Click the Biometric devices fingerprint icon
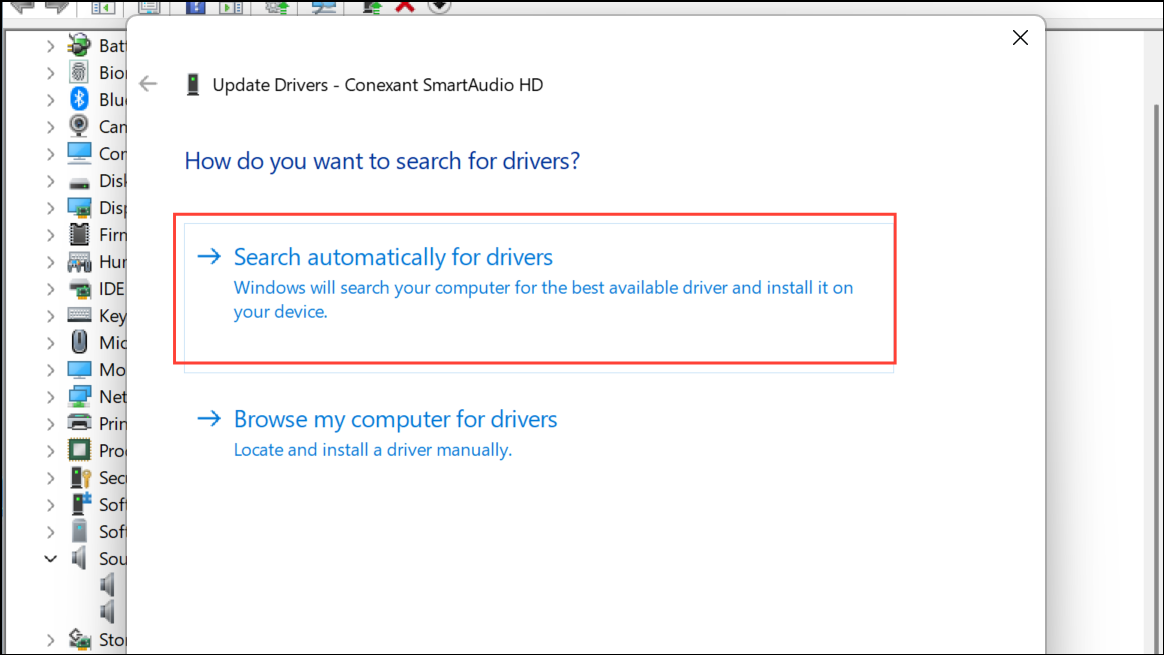1164x655 pixels. (79, 72)
